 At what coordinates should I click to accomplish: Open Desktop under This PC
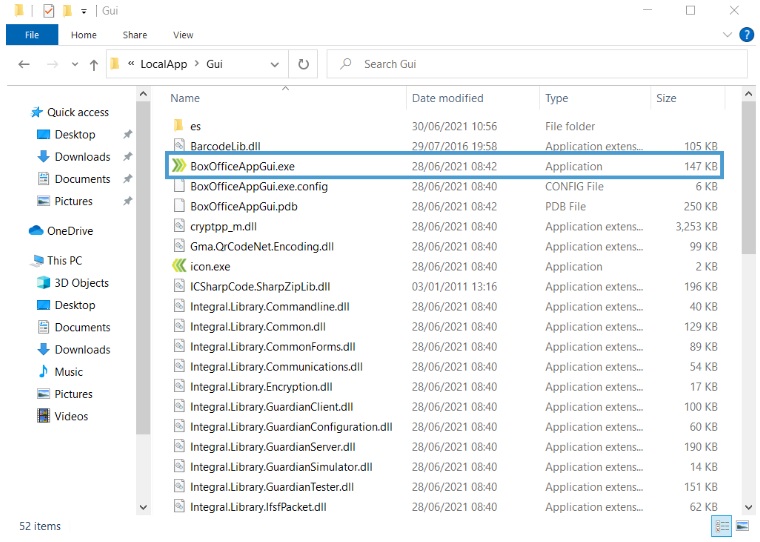[x=75, y=305]
